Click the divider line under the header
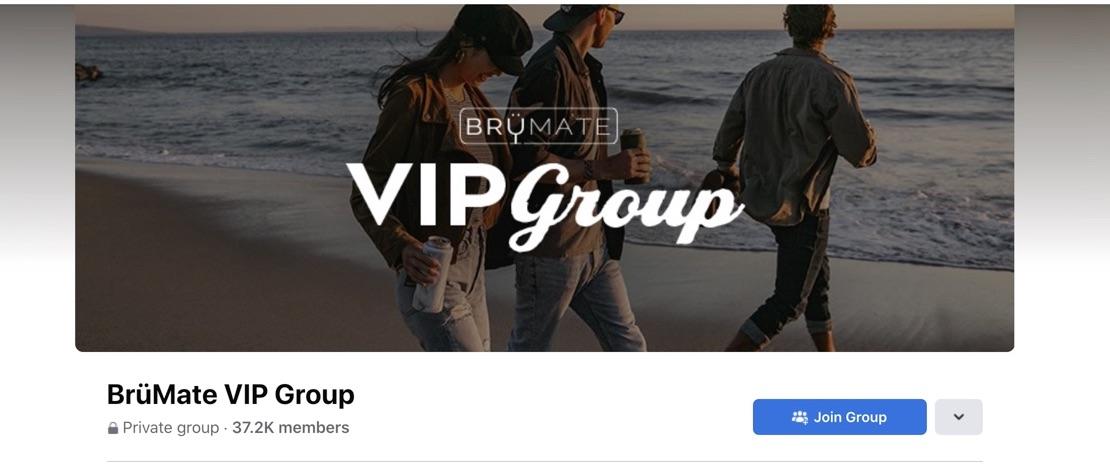This screenshot has height=467, width=1110. coord(544,461)
